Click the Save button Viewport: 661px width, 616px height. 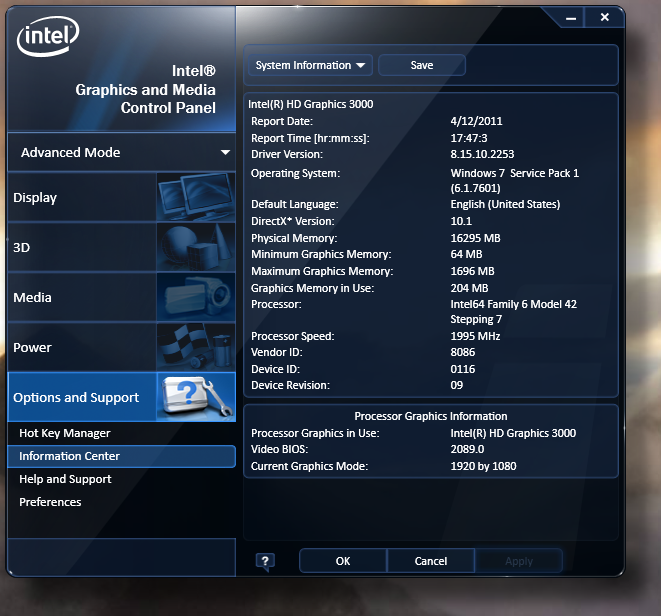(x=422, y=65)
